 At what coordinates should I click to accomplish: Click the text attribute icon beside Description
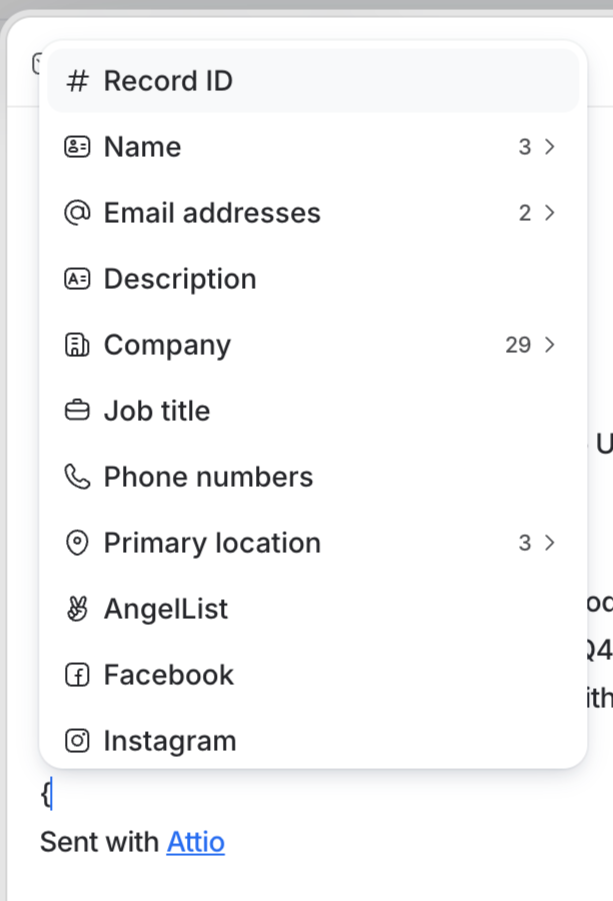[x=77, y=278]
